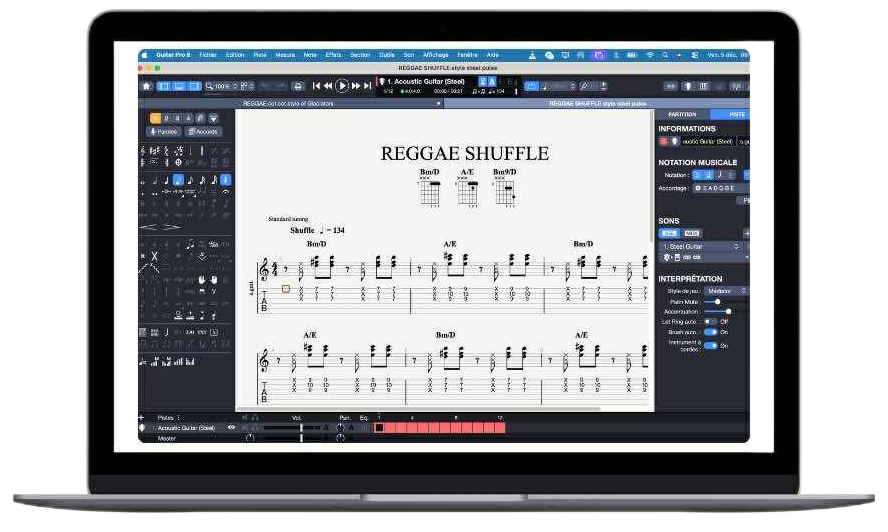Image resolution: width=888 pixels, height=532 pixels.
Task: Select the MIDI sound mode button
Action: (691, 233)
